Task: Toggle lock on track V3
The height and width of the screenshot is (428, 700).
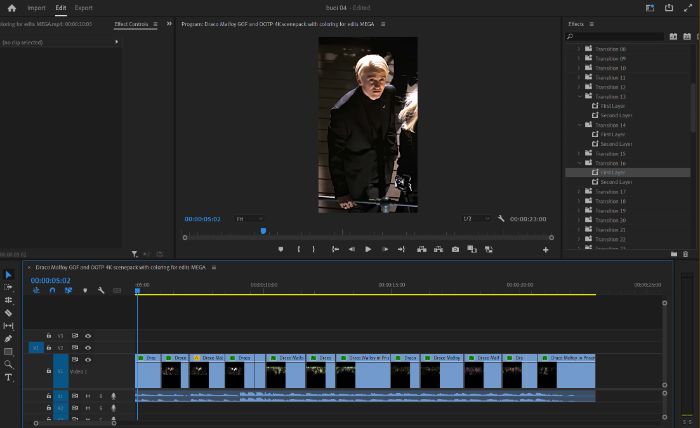Action: (49, 336)
